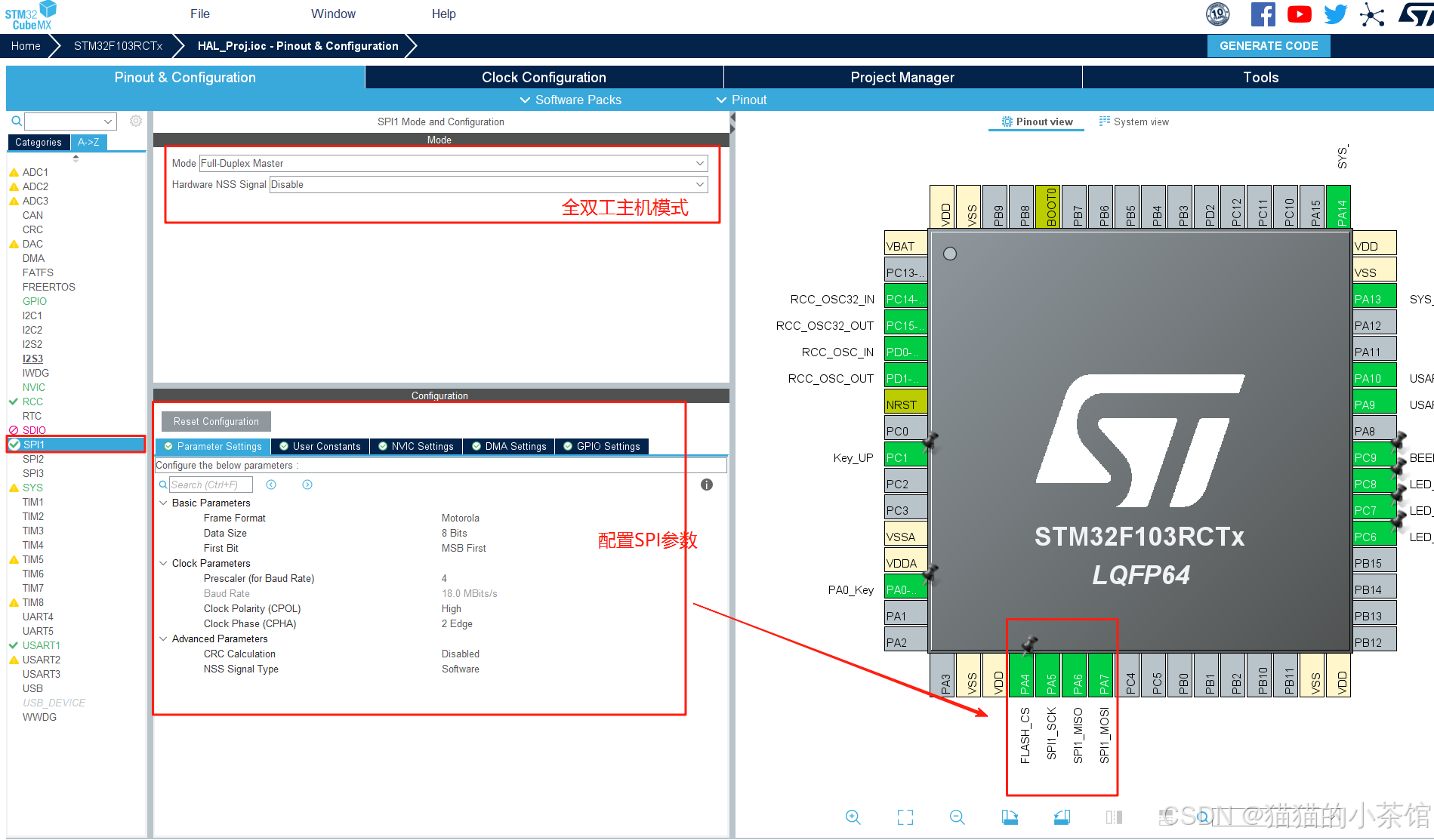Click the 10-year anniversary badge icon
Screen dimensions: 1434x840
click(x=1218, y=14)
